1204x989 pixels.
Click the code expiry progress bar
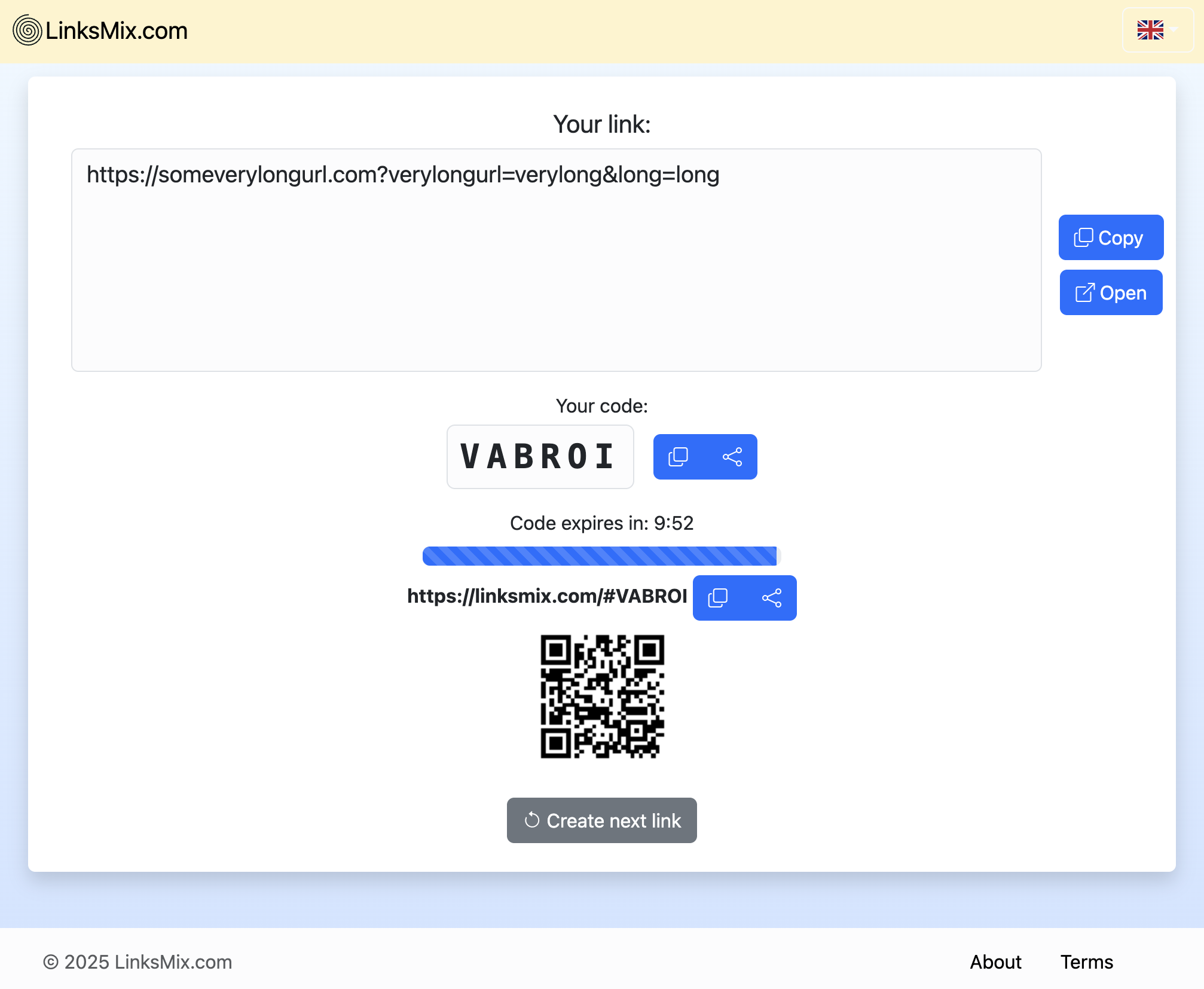click(601, 556)
